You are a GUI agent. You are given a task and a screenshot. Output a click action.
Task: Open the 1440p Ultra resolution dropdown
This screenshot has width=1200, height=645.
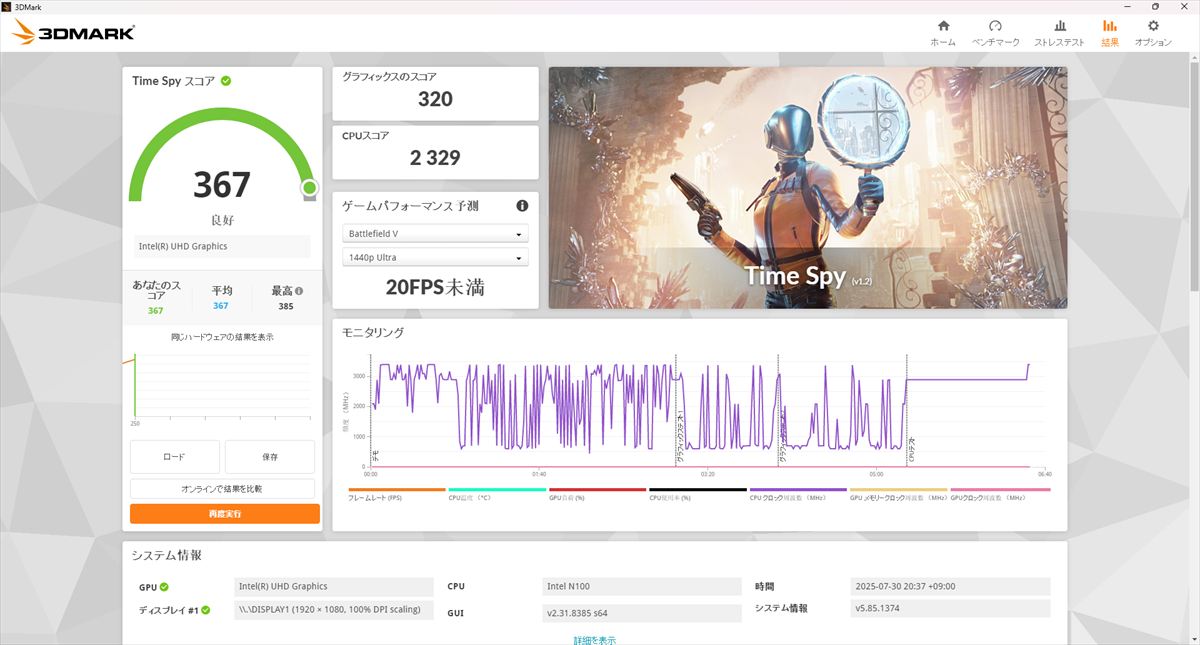point(435,258)
